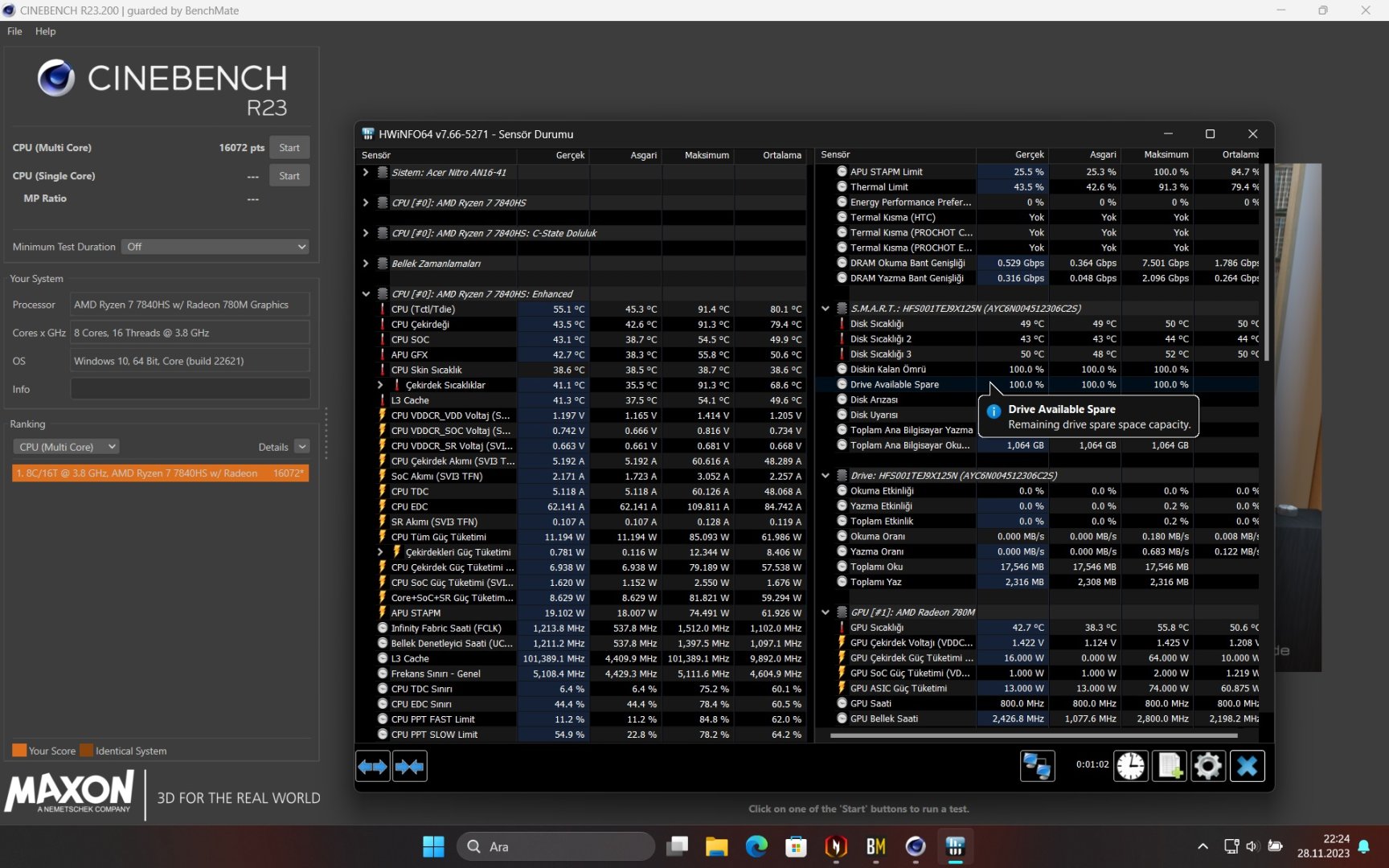Open HWiNFO sensor settings gear
This screenshot has height=868, width=1389.
(x=1207, y=766)
